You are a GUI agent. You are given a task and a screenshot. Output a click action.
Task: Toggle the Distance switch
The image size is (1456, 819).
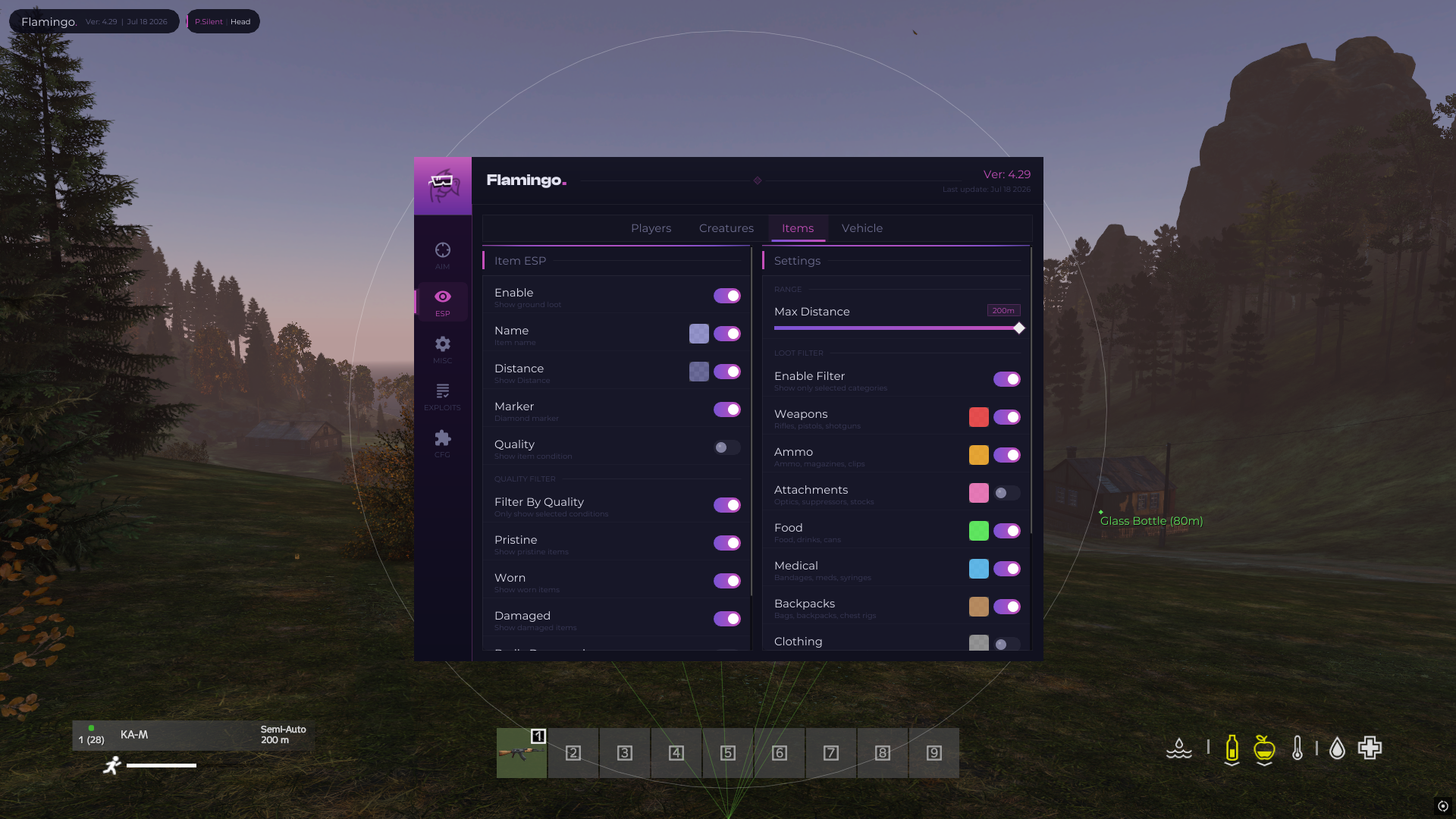pos(727,372)
